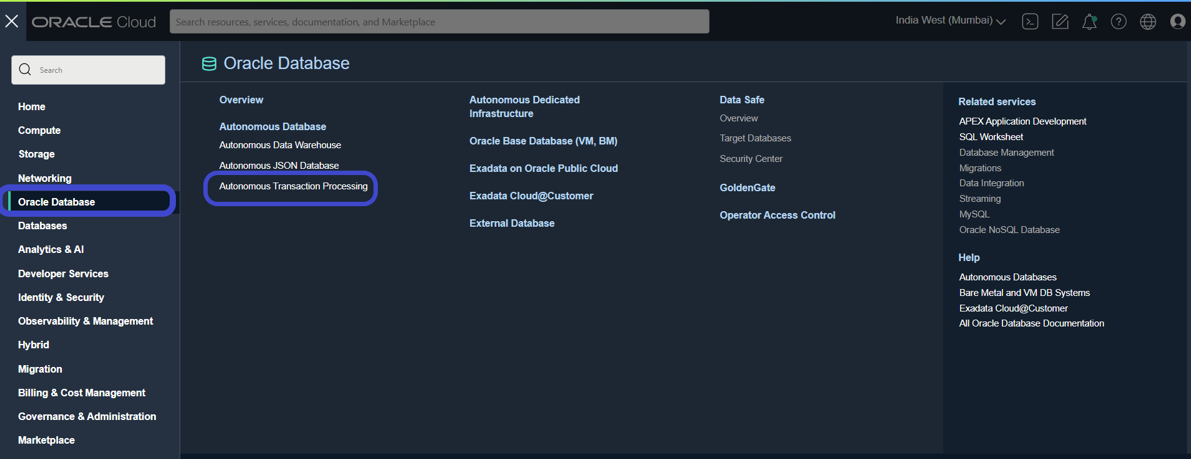The height and width of the screenshot is (459, 1191).
Task: Click the top resource search bar
Action: pyautogui.click(x=439, y=21)
